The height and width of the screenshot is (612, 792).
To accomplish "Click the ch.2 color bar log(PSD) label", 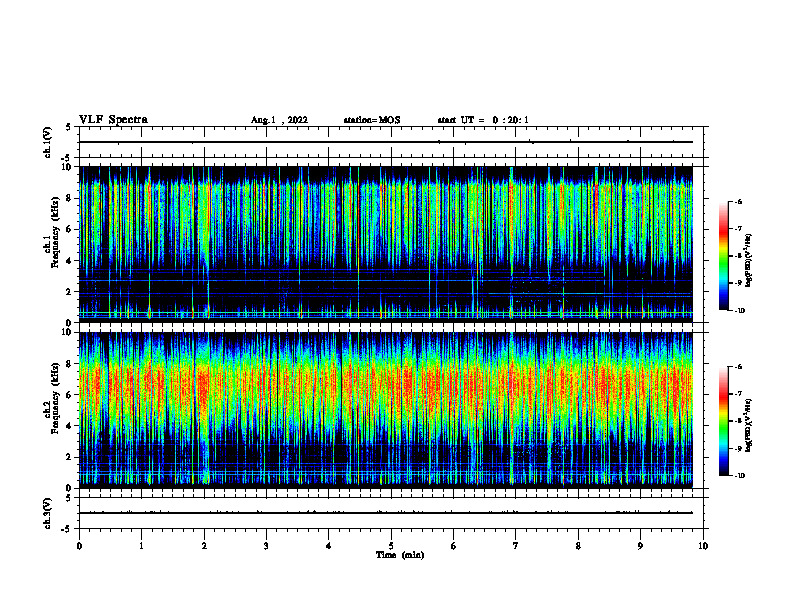I will point(749,425).
